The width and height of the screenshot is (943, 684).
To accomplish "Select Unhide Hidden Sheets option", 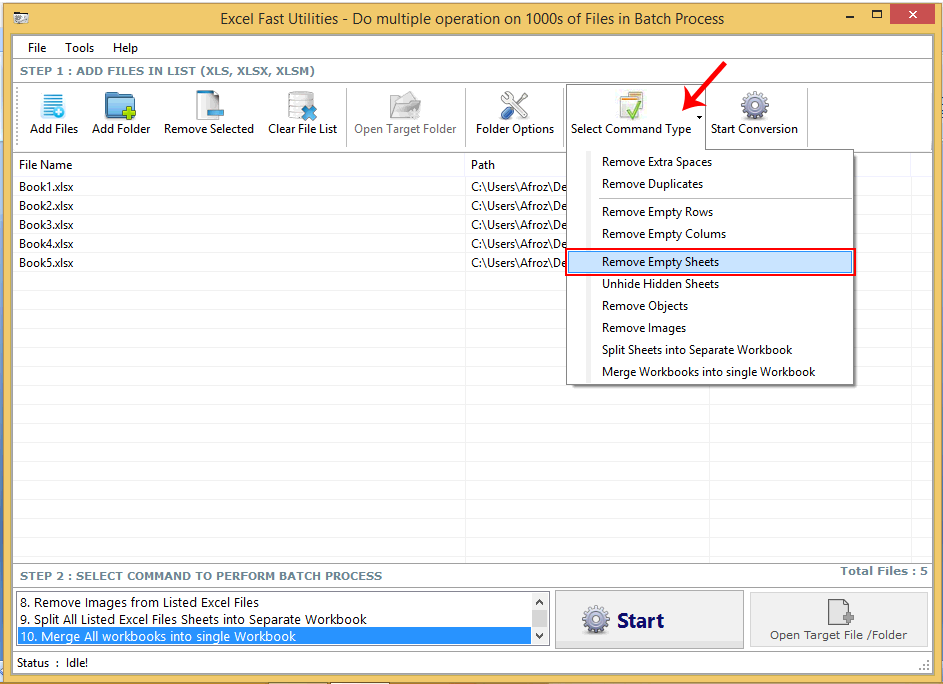I will click(x=660, y=283).
